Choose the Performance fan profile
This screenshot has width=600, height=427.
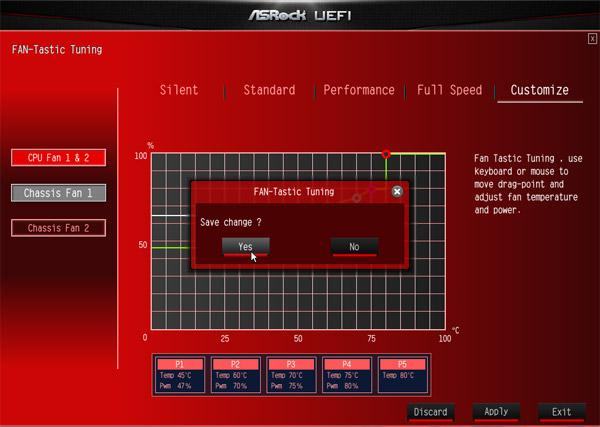tap(359, 90)
